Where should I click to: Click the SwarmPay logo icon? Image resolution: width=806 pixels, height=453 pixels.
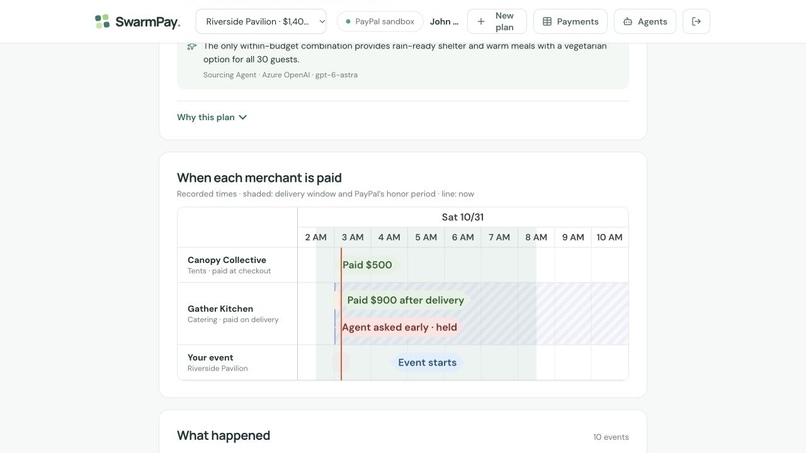click(x=102, y=22)
